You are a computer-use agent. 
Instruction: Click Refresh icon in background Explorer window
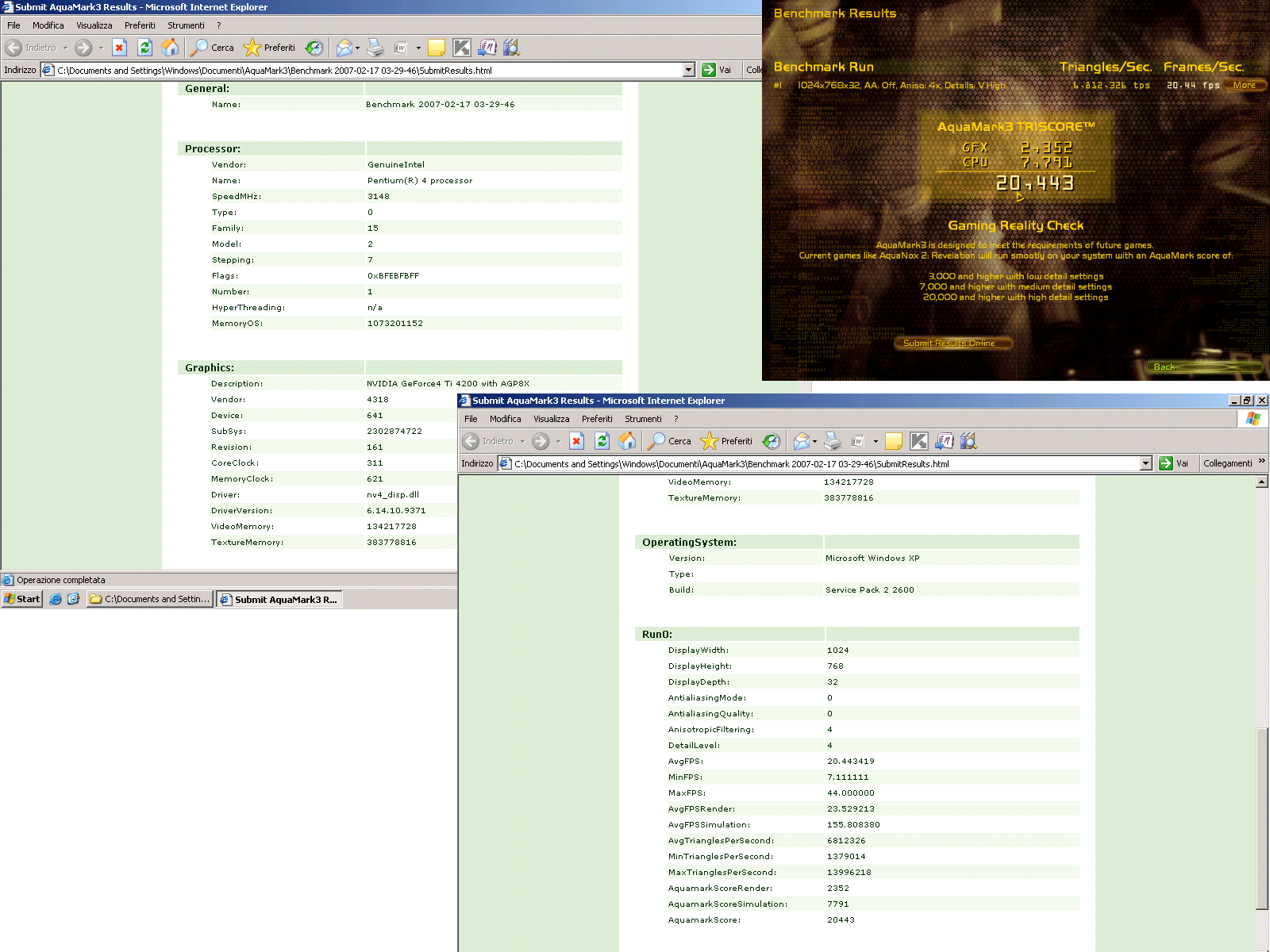tap(145, 48)
